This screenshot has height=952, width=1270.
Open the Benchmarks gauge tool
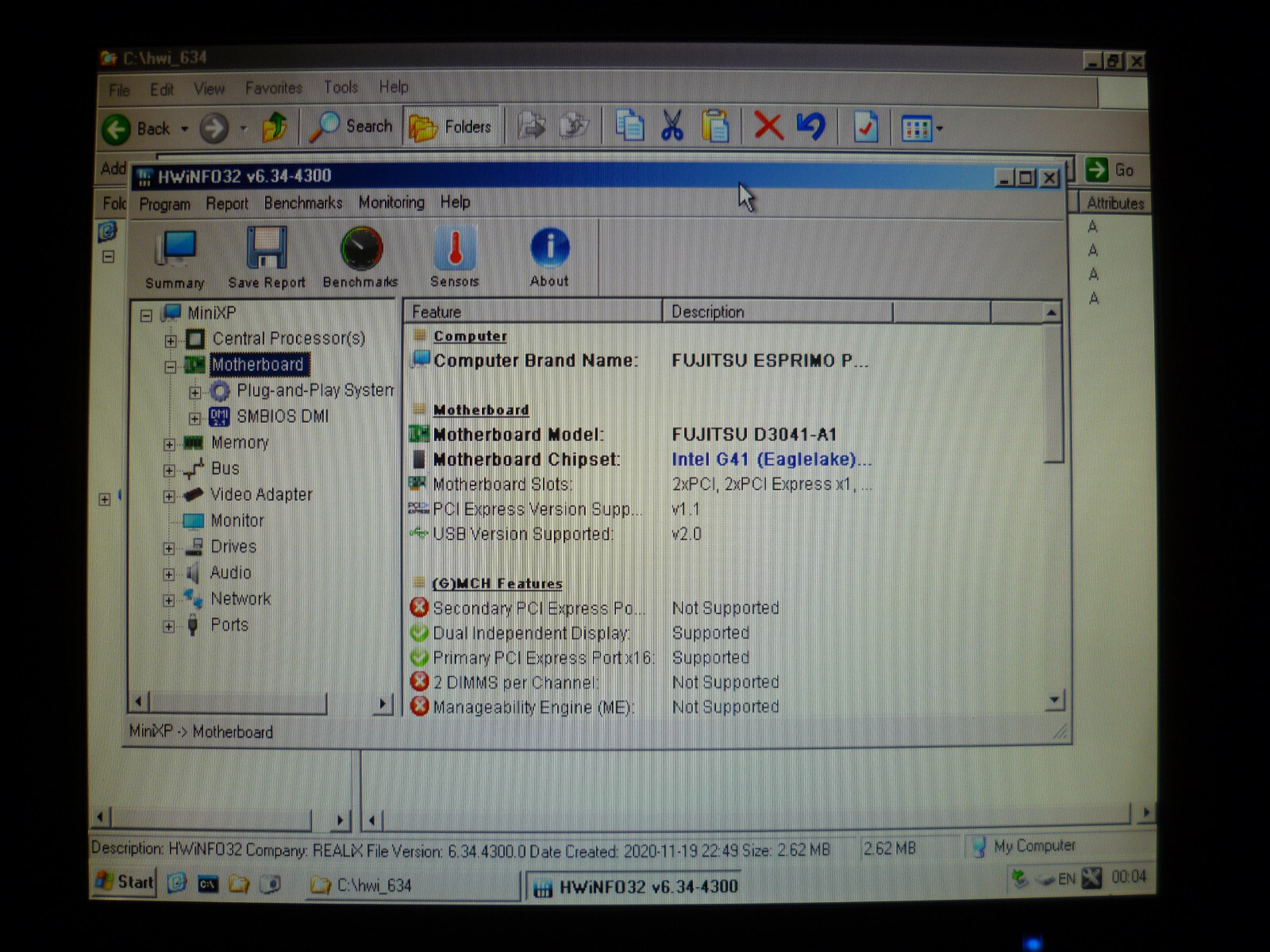tap(360, 258)
